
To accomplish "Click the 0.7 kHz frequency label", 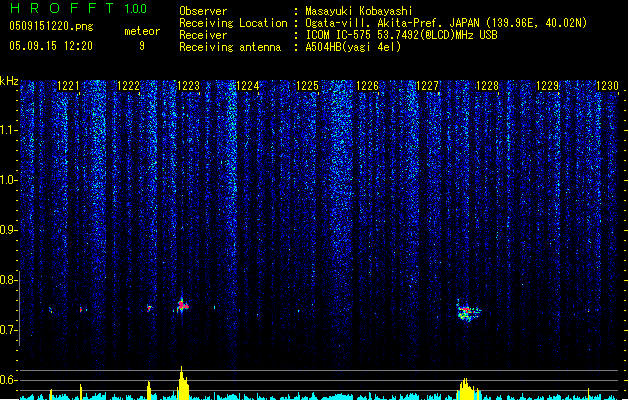I will coord(9,330).
